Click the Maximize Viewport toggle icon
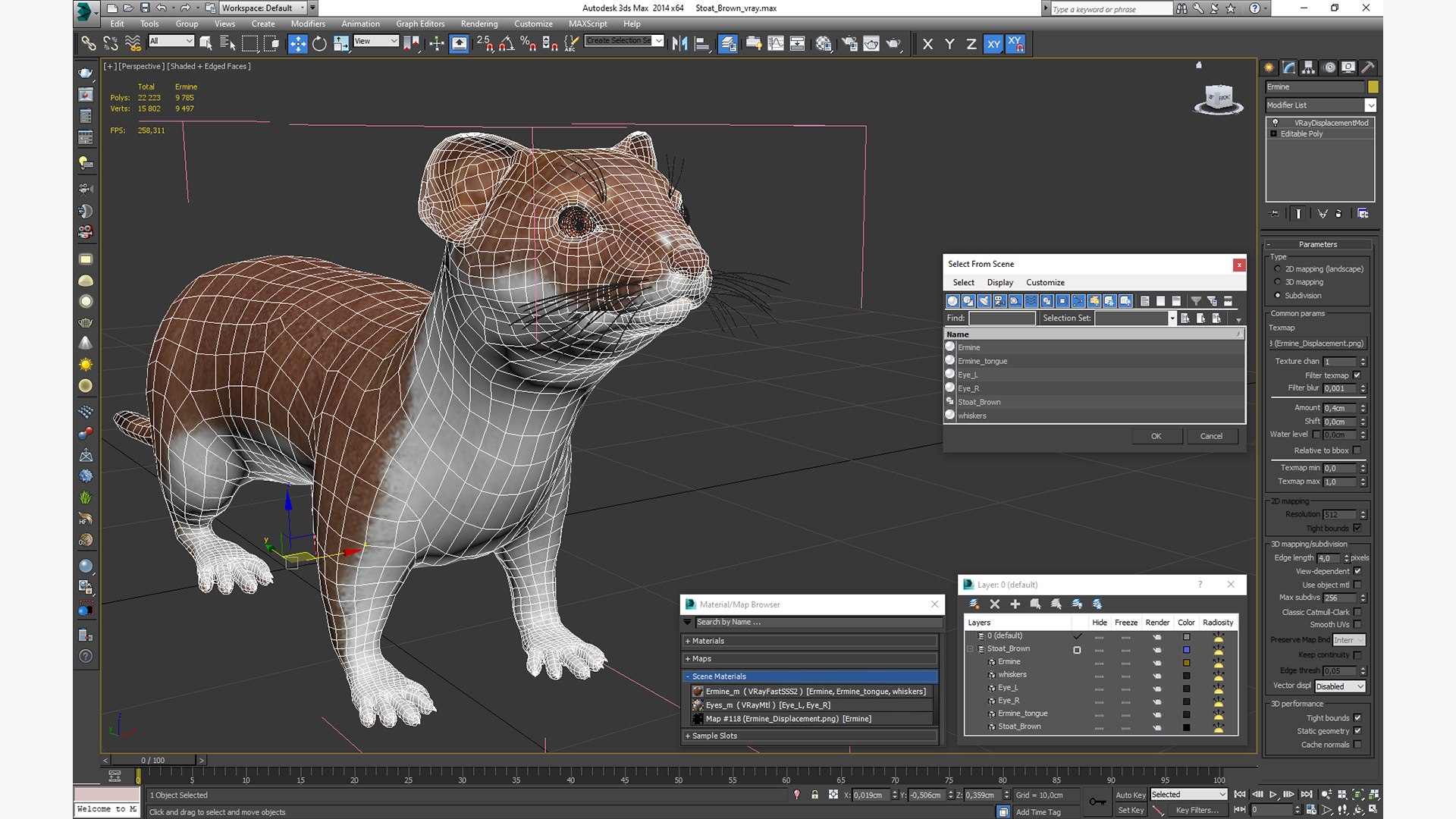This screenshot has width=1456, height=819. point(1373,809)
